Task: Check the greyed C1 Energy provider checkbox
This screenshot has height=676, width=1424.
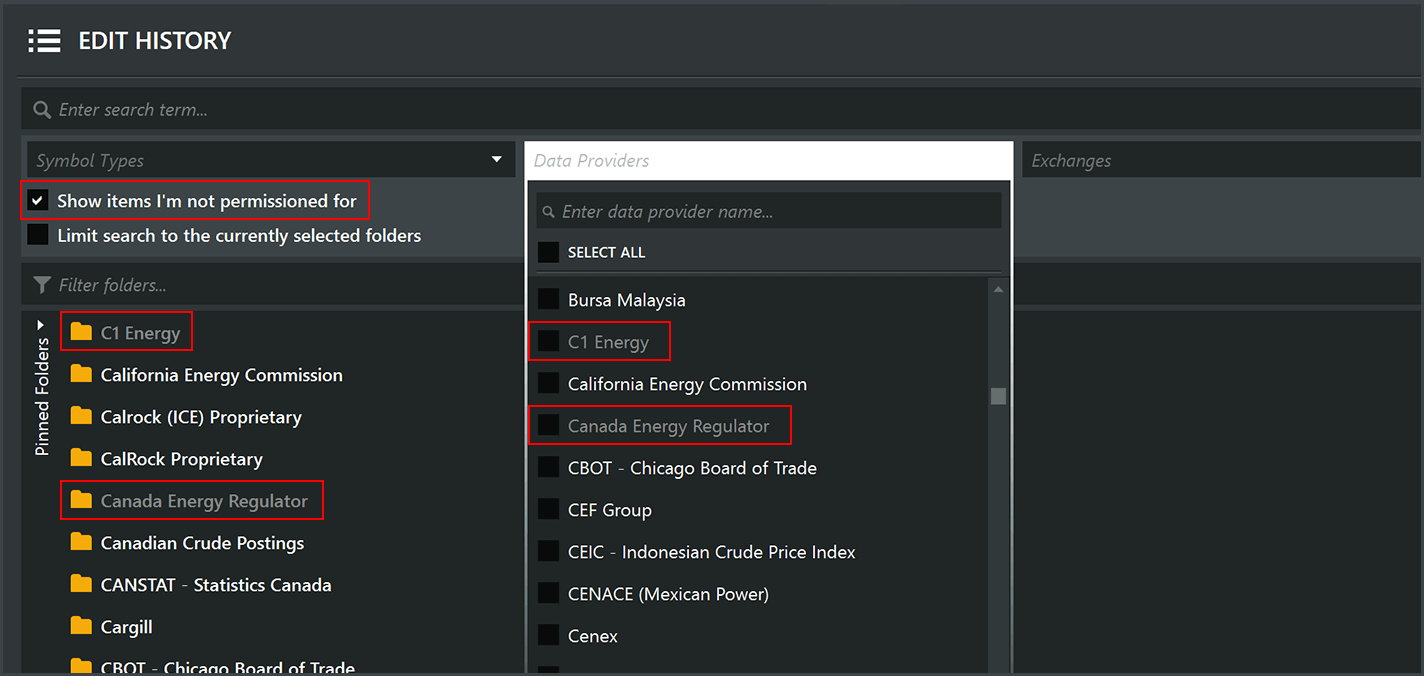Action: pyautogui.click(x=548, y=341)
